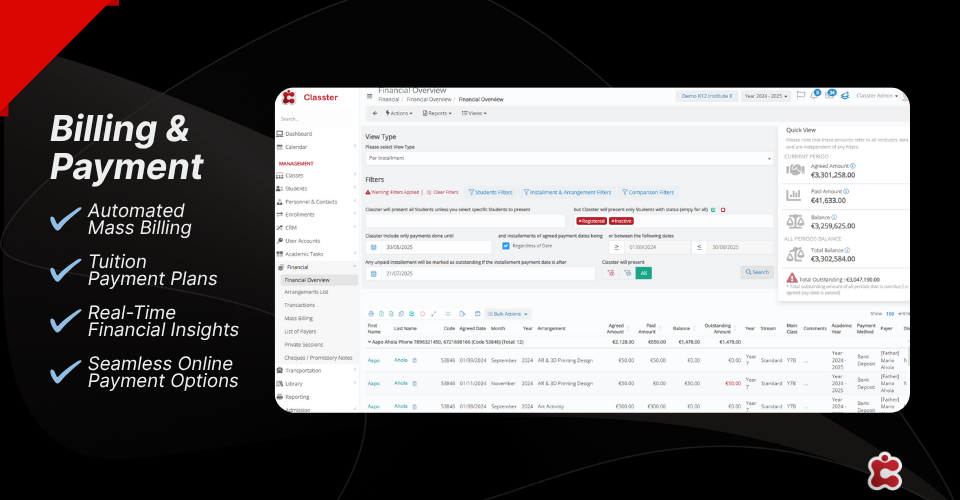Click the Clear Filters link

[x=443, y=192]
